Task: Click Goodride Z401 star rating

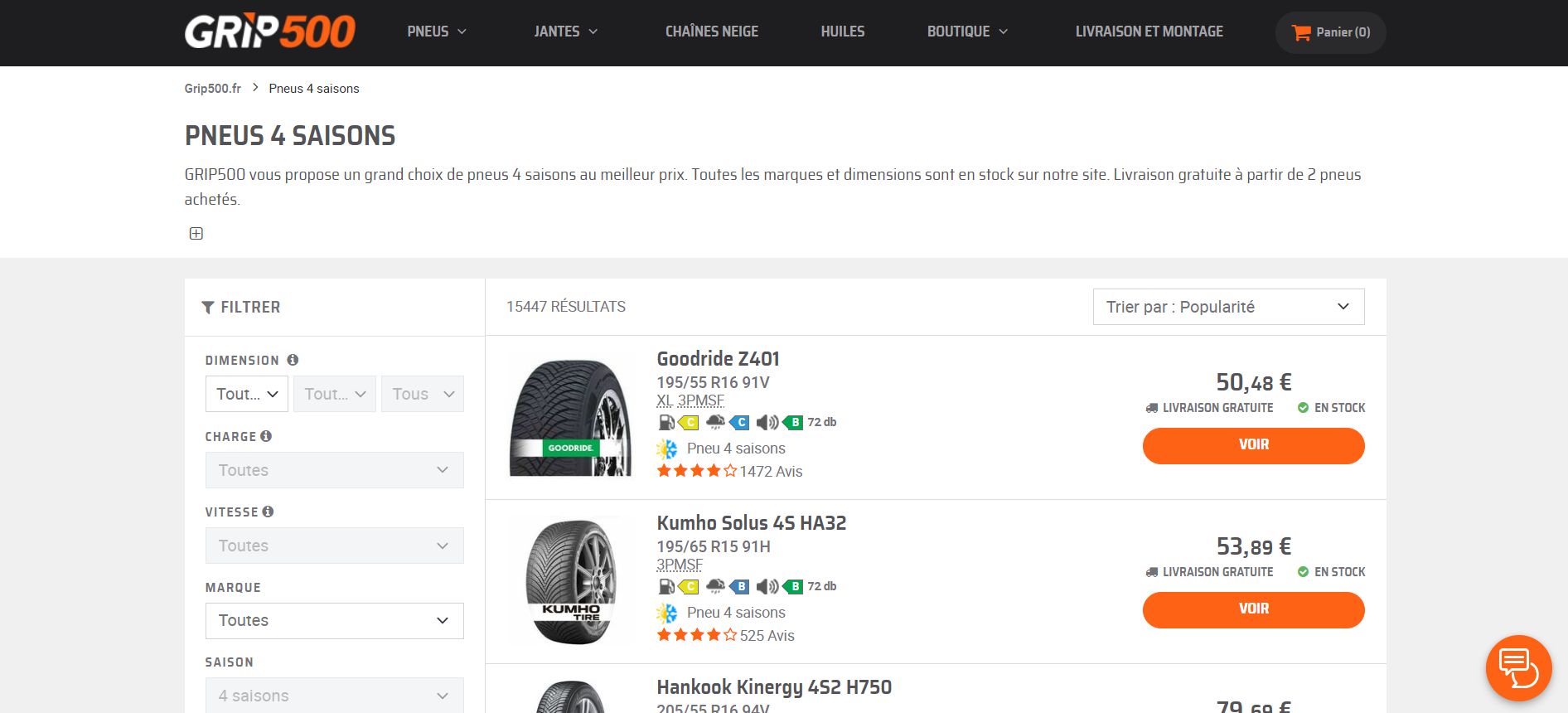Action: pyautogui.click(x=696, y=471)
